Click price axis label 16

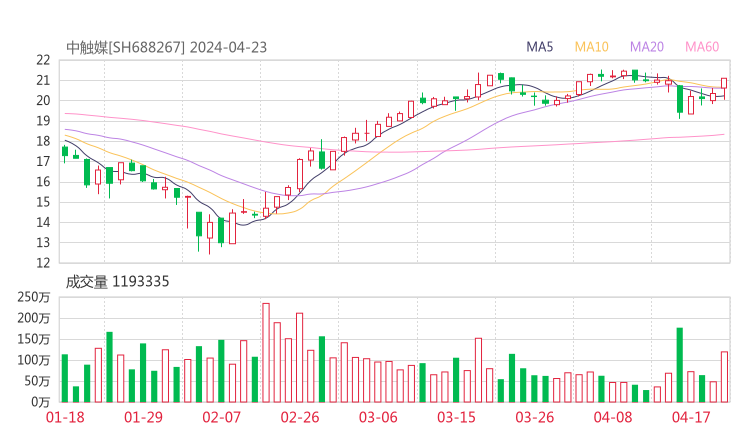(x=43, y=182)
